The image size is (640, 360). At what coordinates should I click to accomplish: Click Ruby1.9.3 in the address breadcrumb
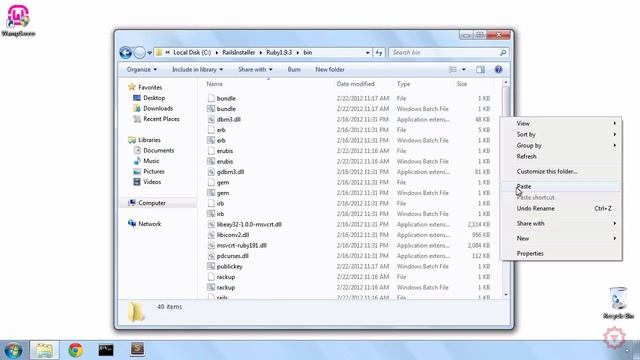[x=279, y=53]
